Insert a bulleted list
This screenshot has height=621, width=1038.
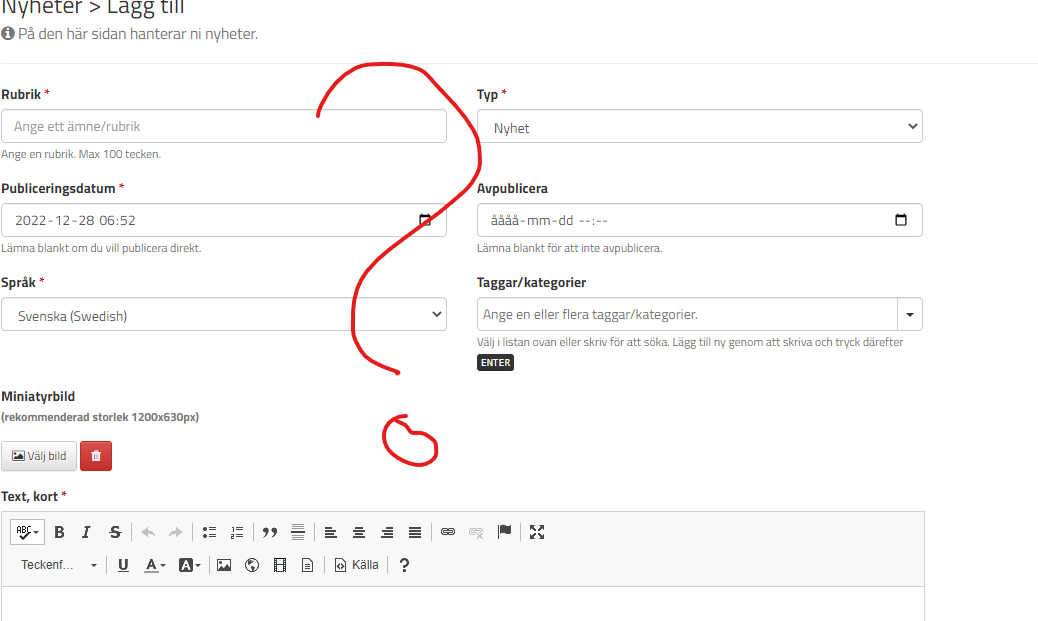[x=209, y=532]
